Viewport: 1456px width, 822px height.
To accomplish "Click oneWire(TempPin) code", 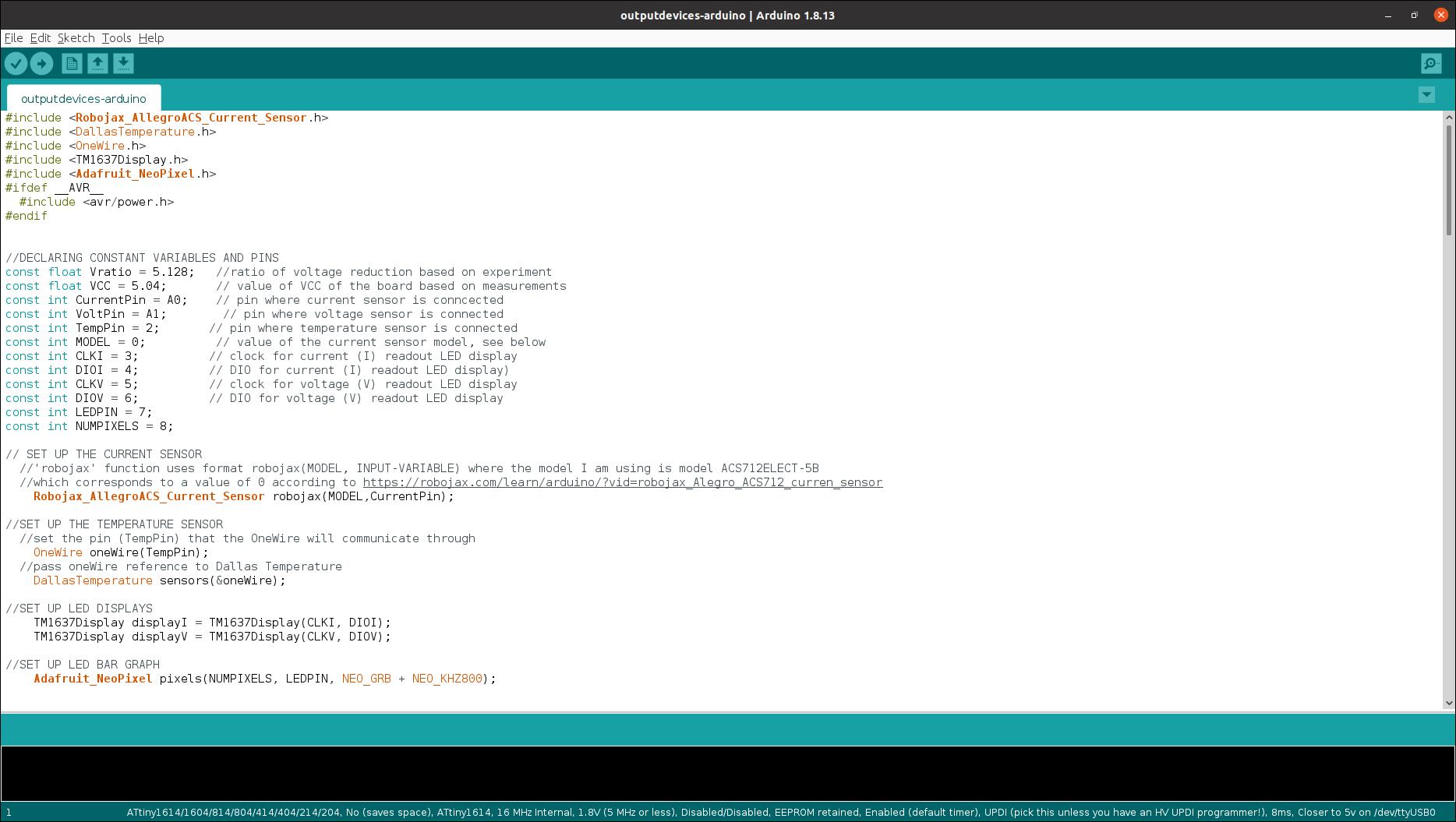I will (x=149, y=552).
